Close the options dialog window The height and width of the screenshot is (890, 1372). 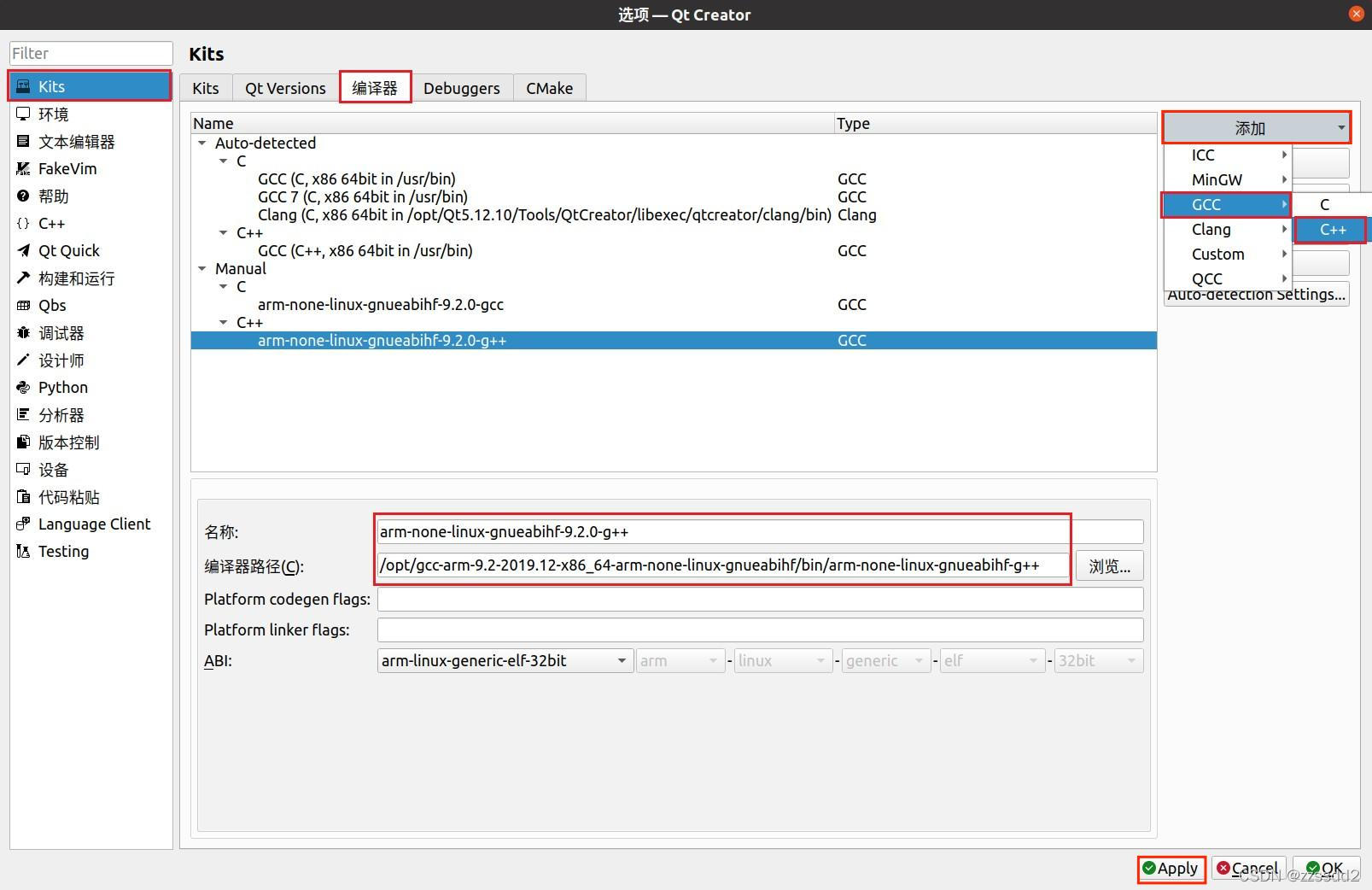coord(1356,14)
